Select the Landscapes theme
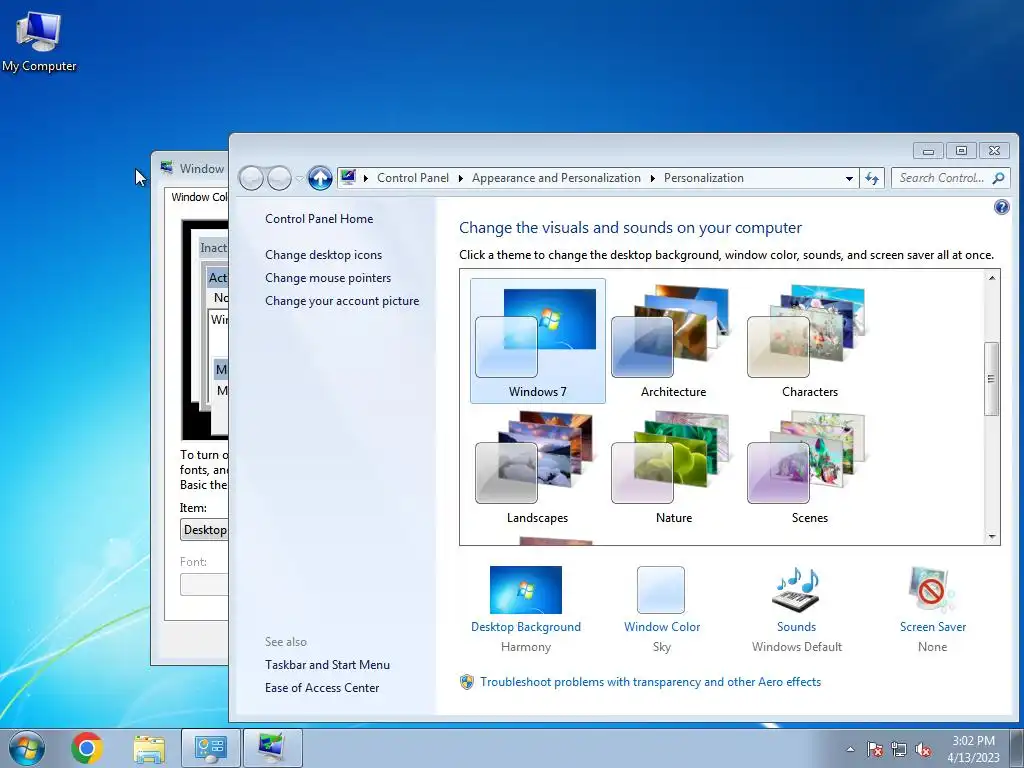The height and width of the screenshot is (768, 1024). 537,467
